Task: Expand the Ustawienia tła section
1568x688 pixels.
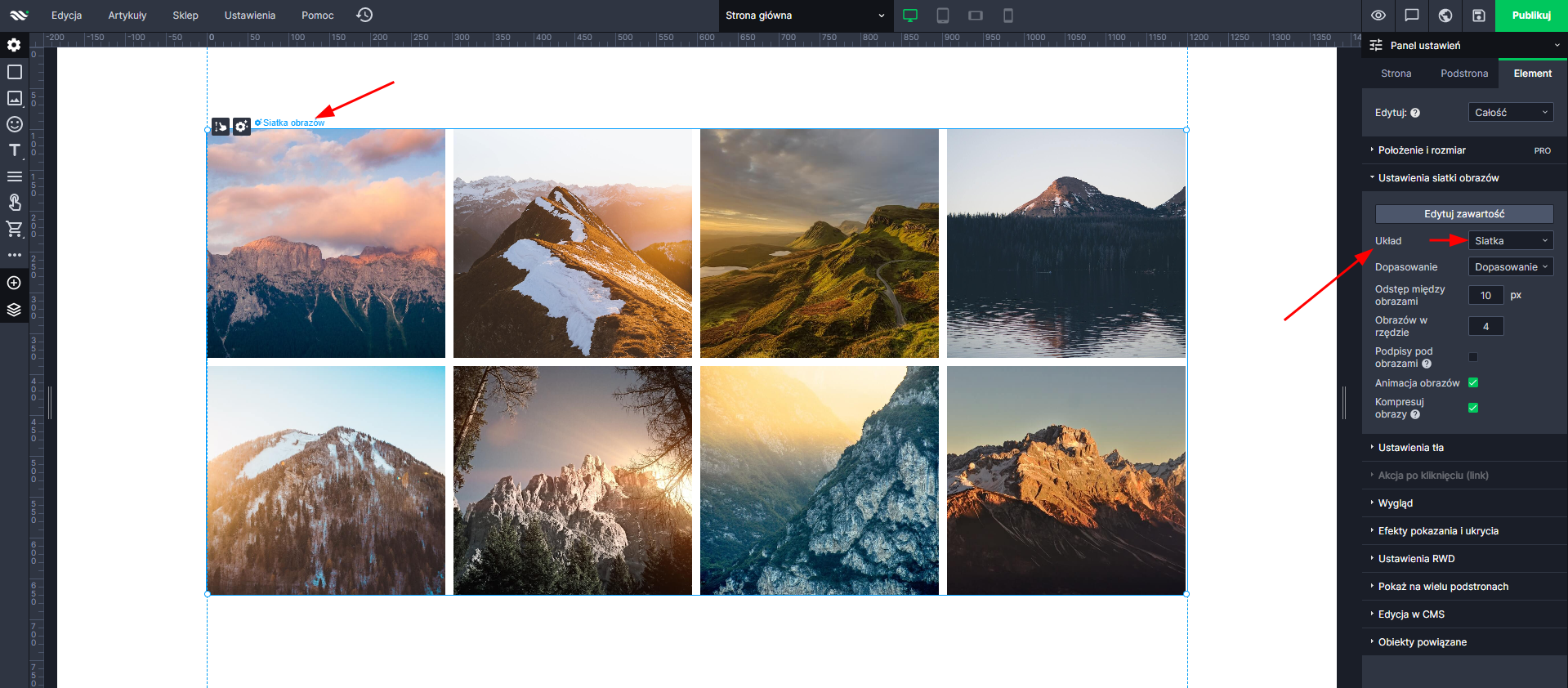Action: (1410, 448)
